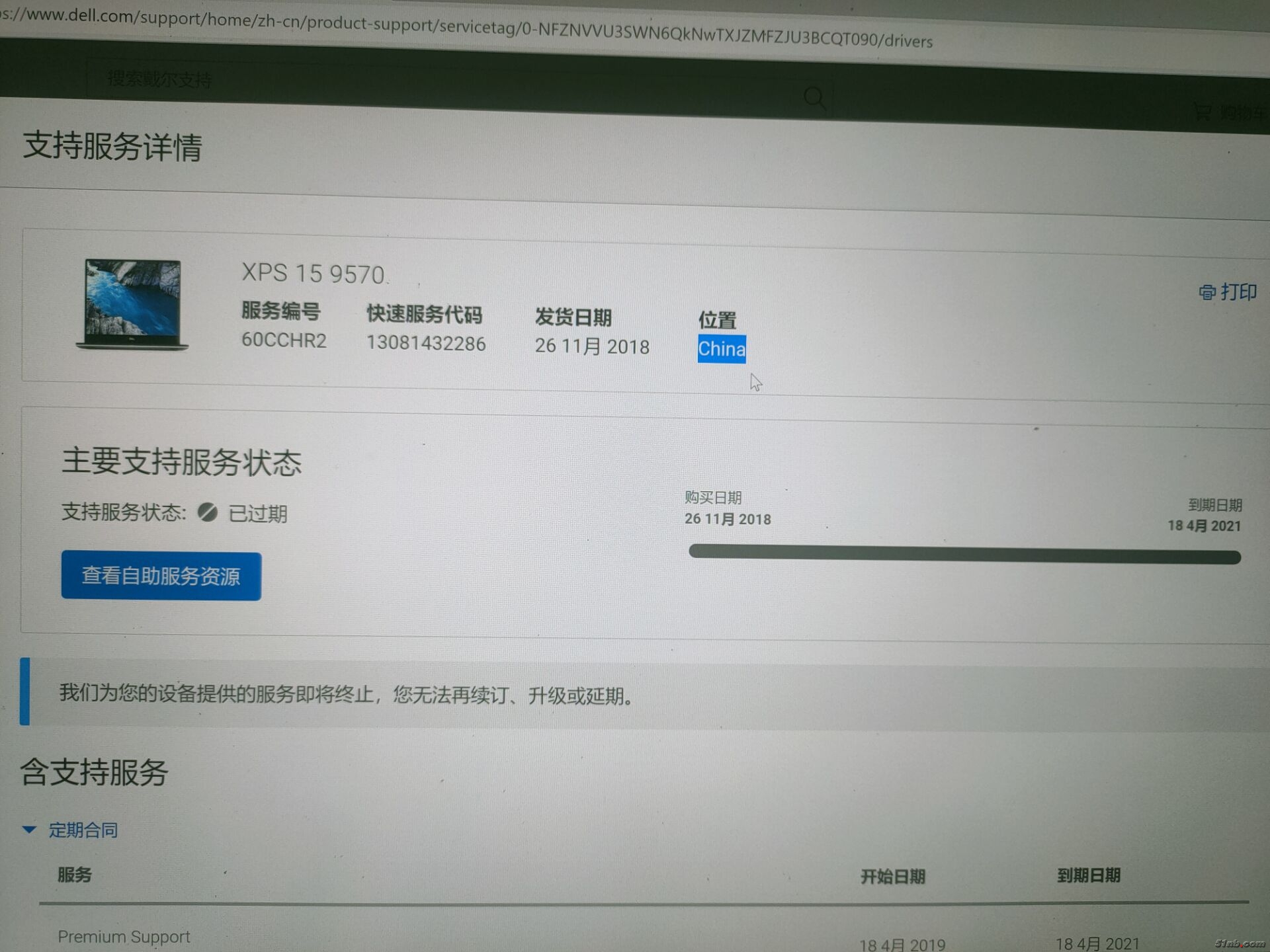
Task: Open the shopping cart icon
Action: point(1203,110)
